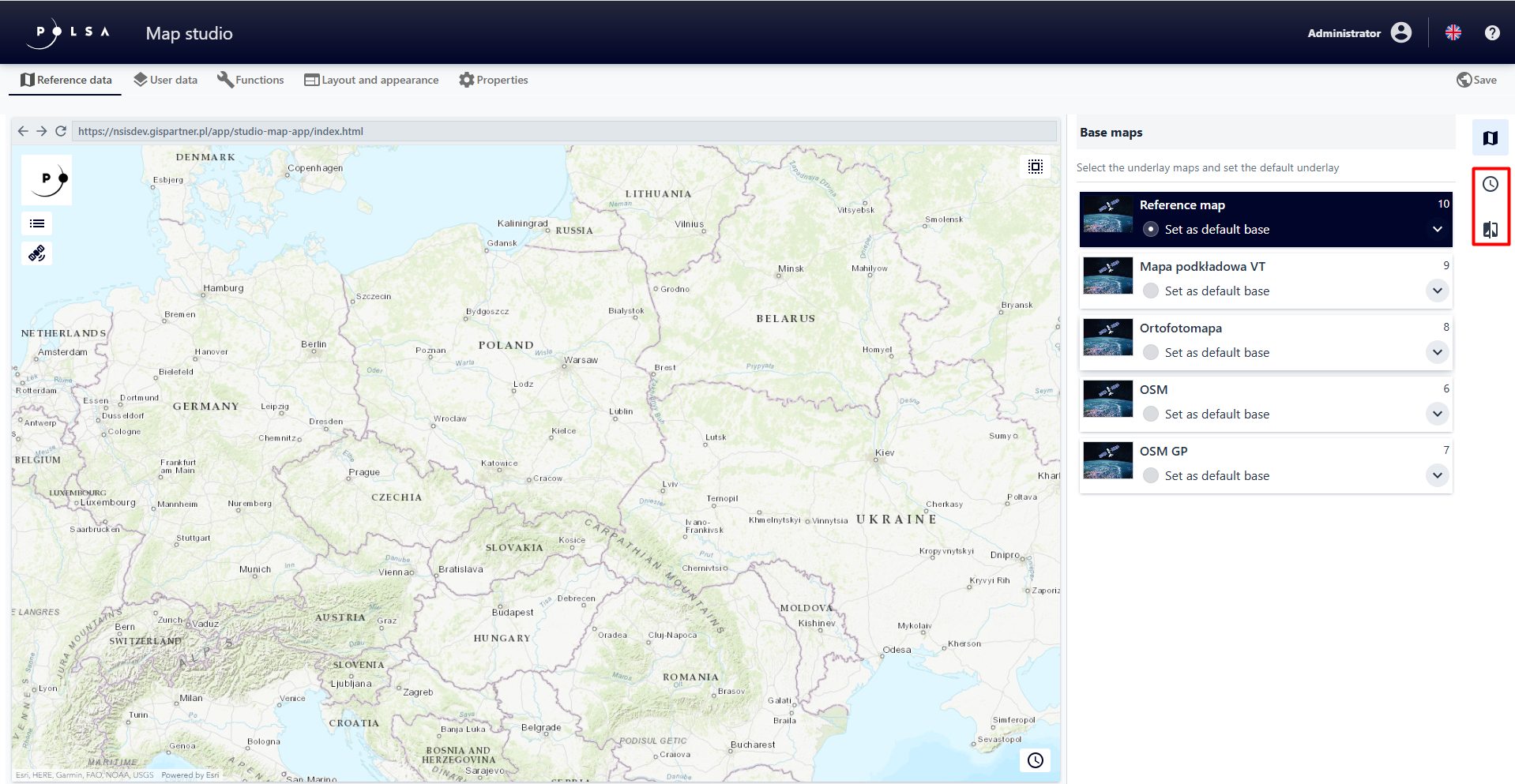Expand the OSM base map entry
Image resolution: width=1515 pixels, height=784 pixels.
1437,414
